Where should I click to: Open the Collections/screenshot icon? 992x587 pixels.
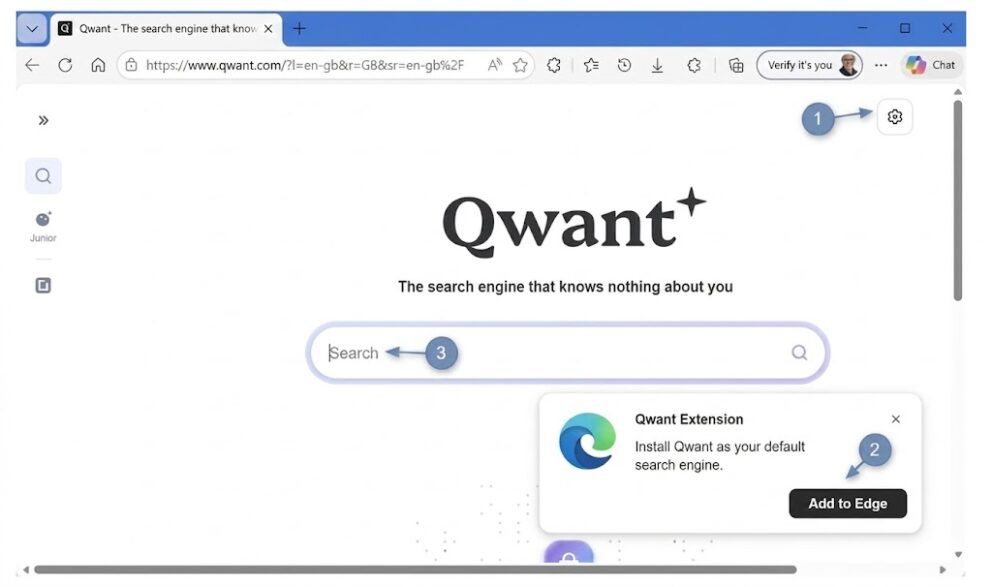[736, 65]
